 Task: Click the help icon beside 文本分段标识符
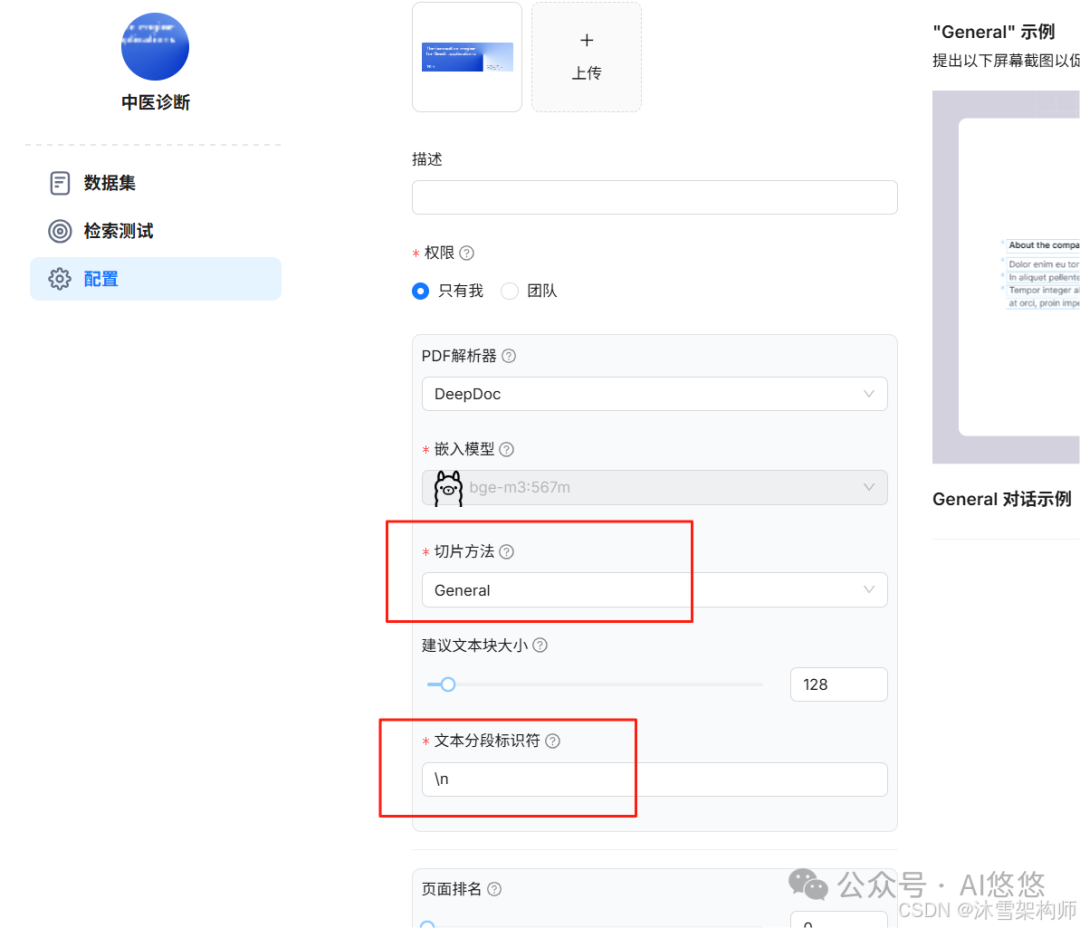[x=553, y=741]
